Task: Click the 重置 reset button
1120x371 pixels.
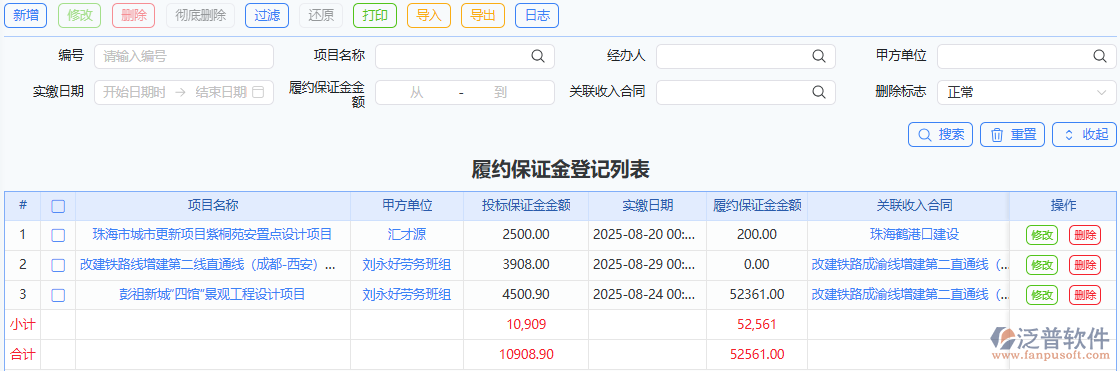Action: pyautogui.click(x=1013, y=134)
